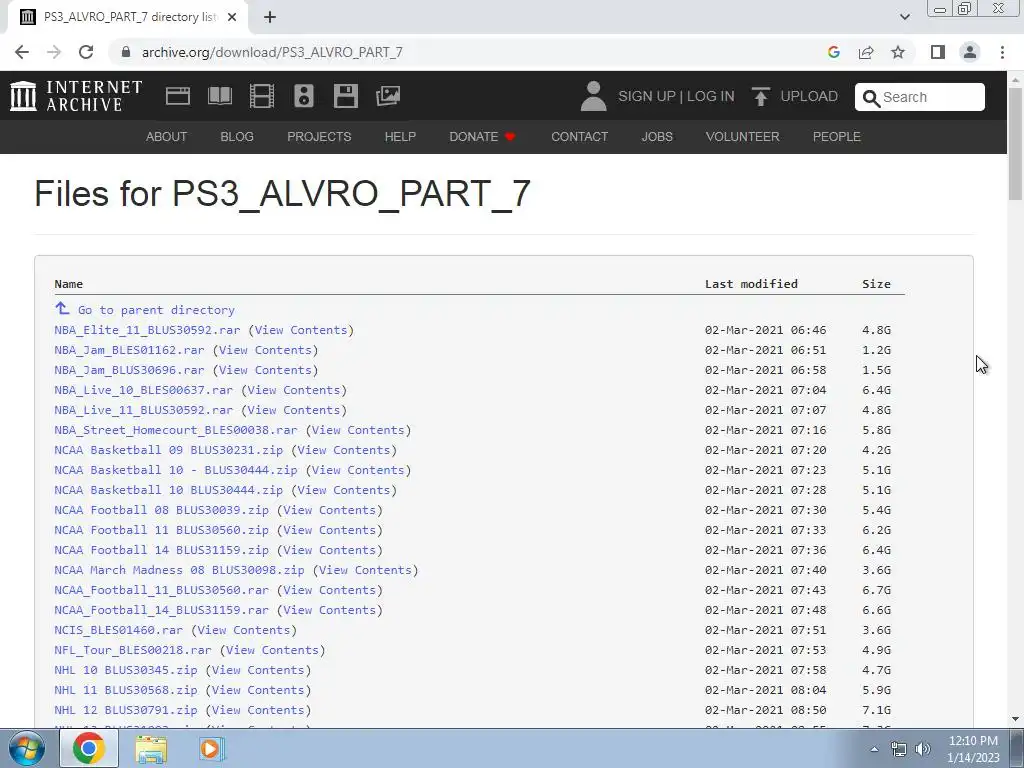The image size is (1024, 768).
Task: Click the page vertical scrollbar thumb
Action: (x=1015, y=144)
